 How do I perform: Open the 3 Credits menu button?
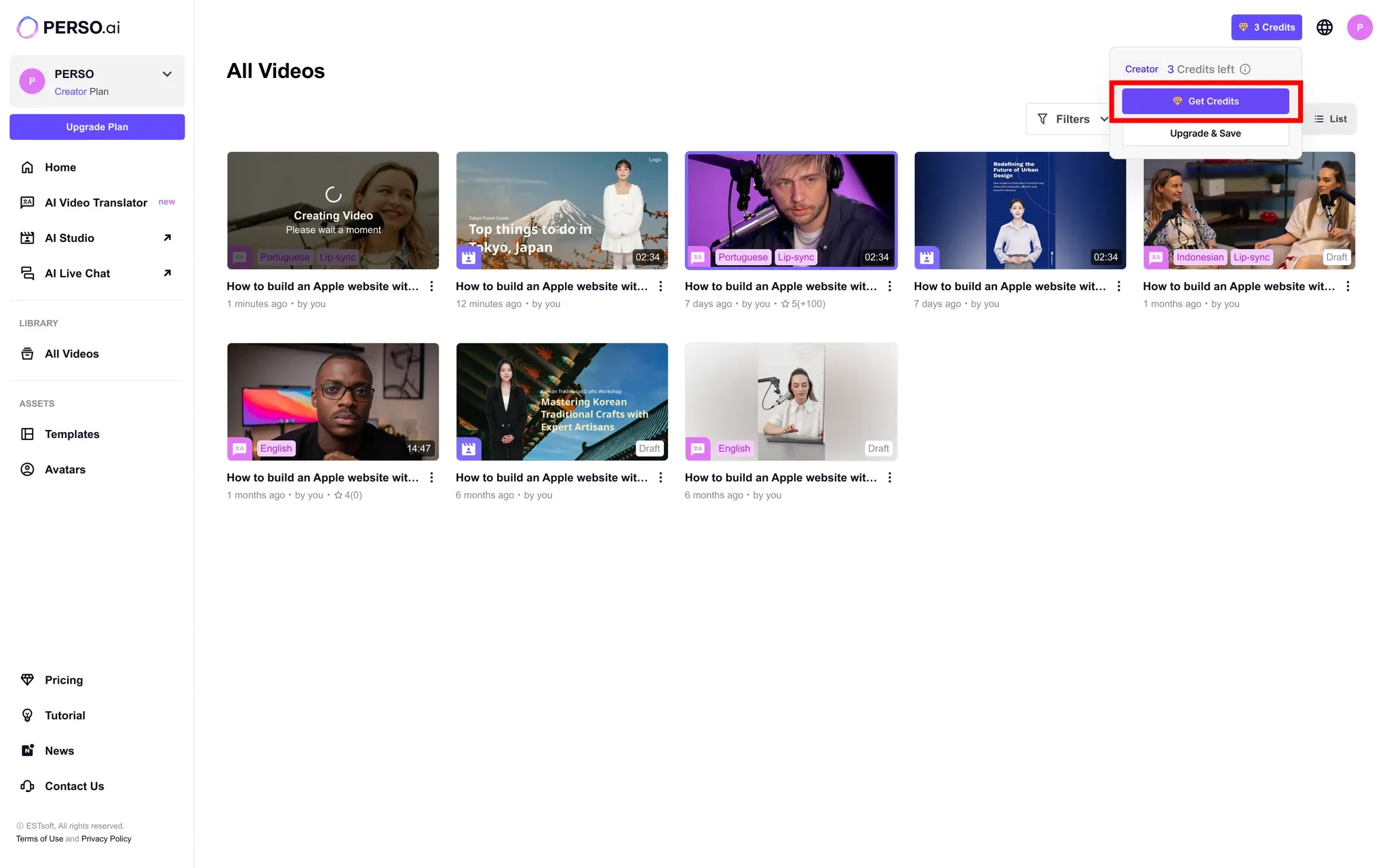point(1266,27)
